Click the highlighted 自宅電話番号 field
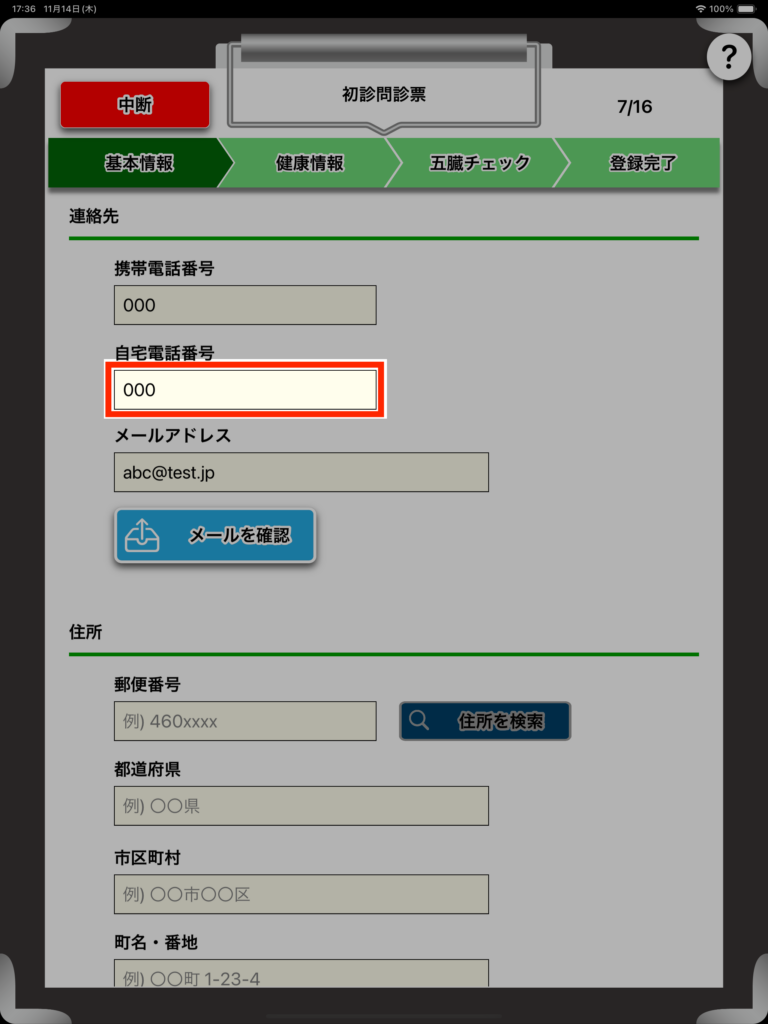The image size is (768, 1024). pyautogui.click(x=245, y=390)
